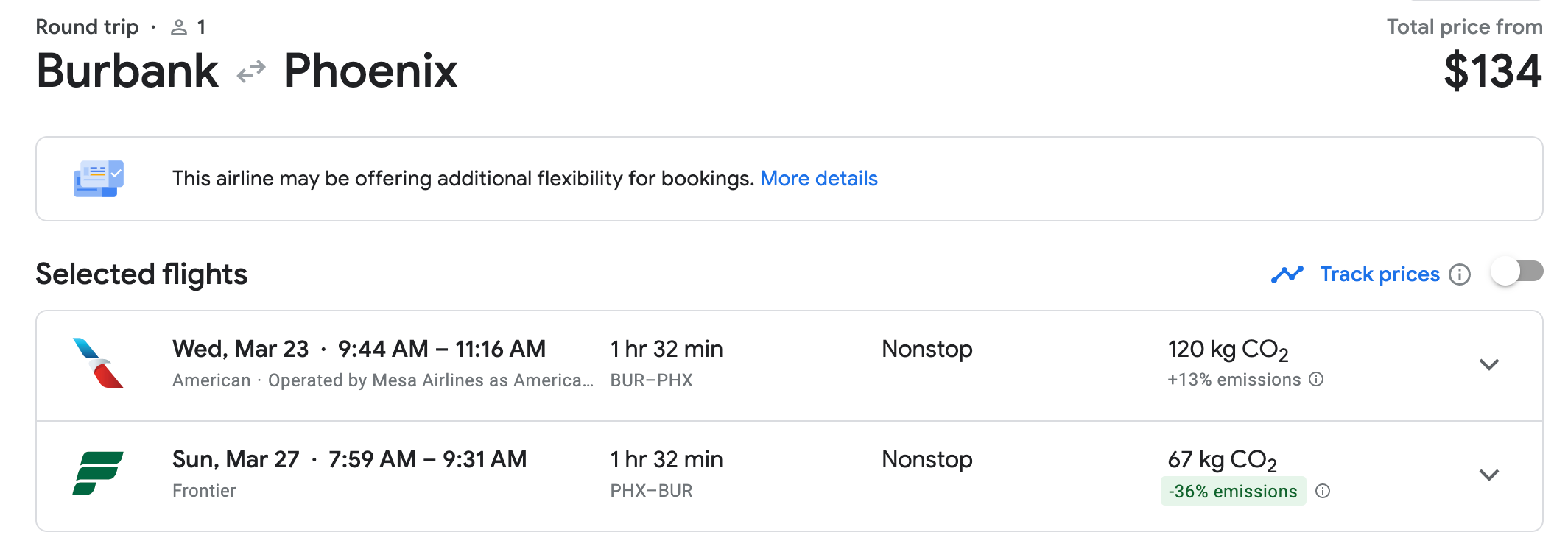Expand the American BUR–PHX flight details
1568x560 pixels.
pyautogui.click(x=1488, y=365)
